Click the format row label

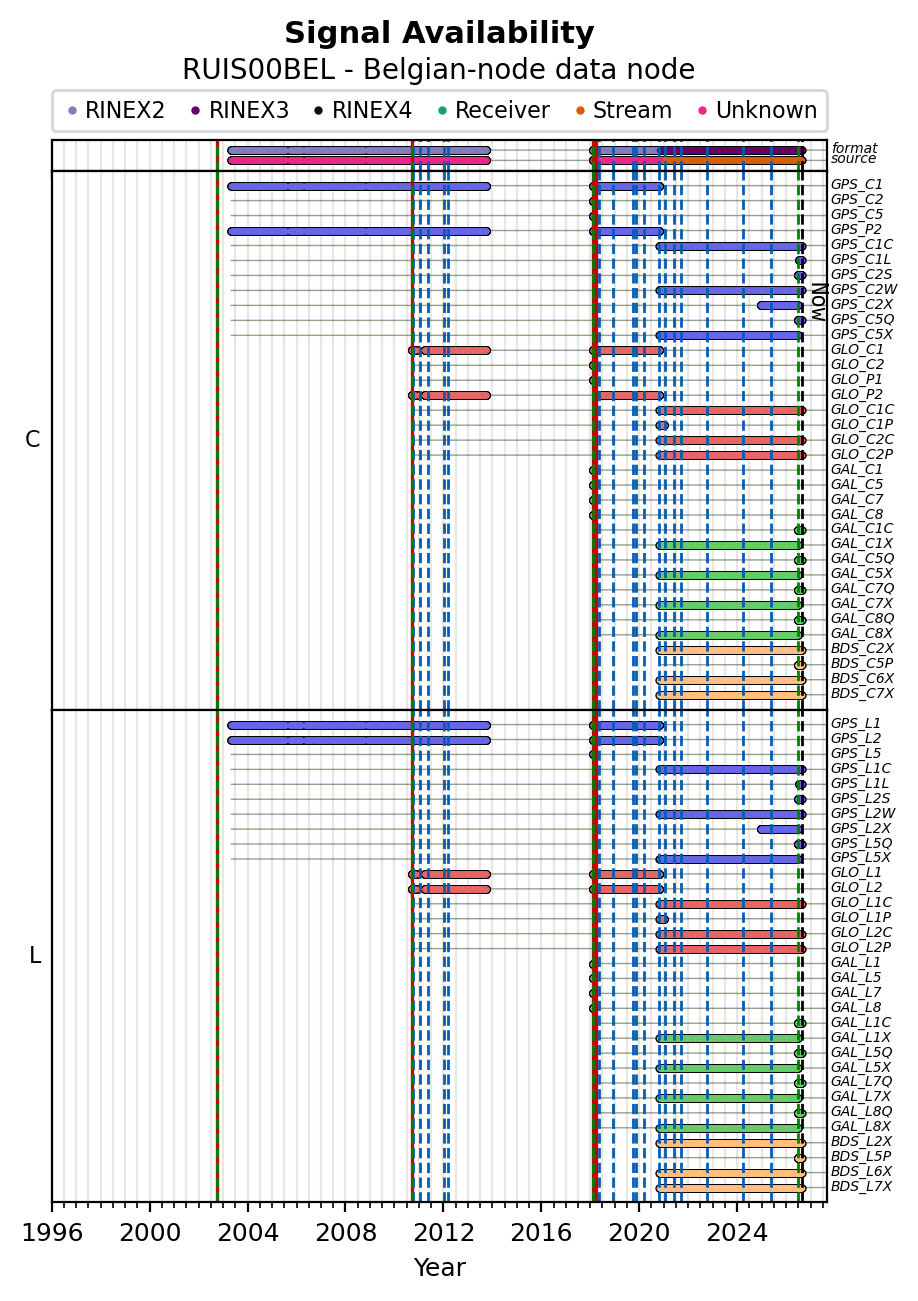pyautogui.click(x=854, y=148)
